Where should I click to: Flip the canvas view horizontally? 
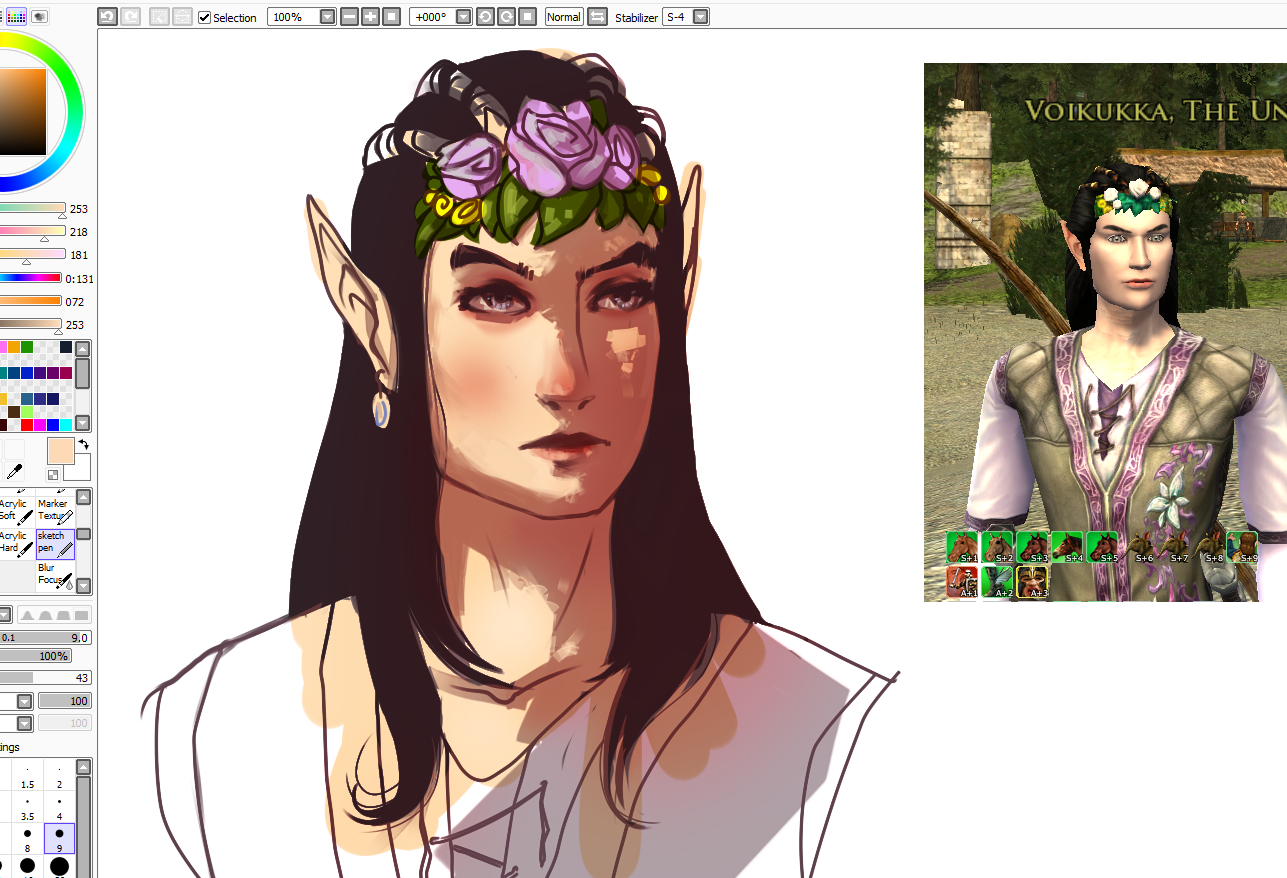[x=597, y=17]
